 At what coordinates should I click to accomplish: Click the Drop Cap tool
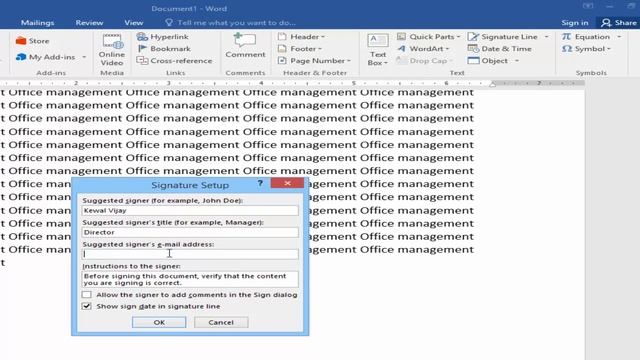(425, 60)
